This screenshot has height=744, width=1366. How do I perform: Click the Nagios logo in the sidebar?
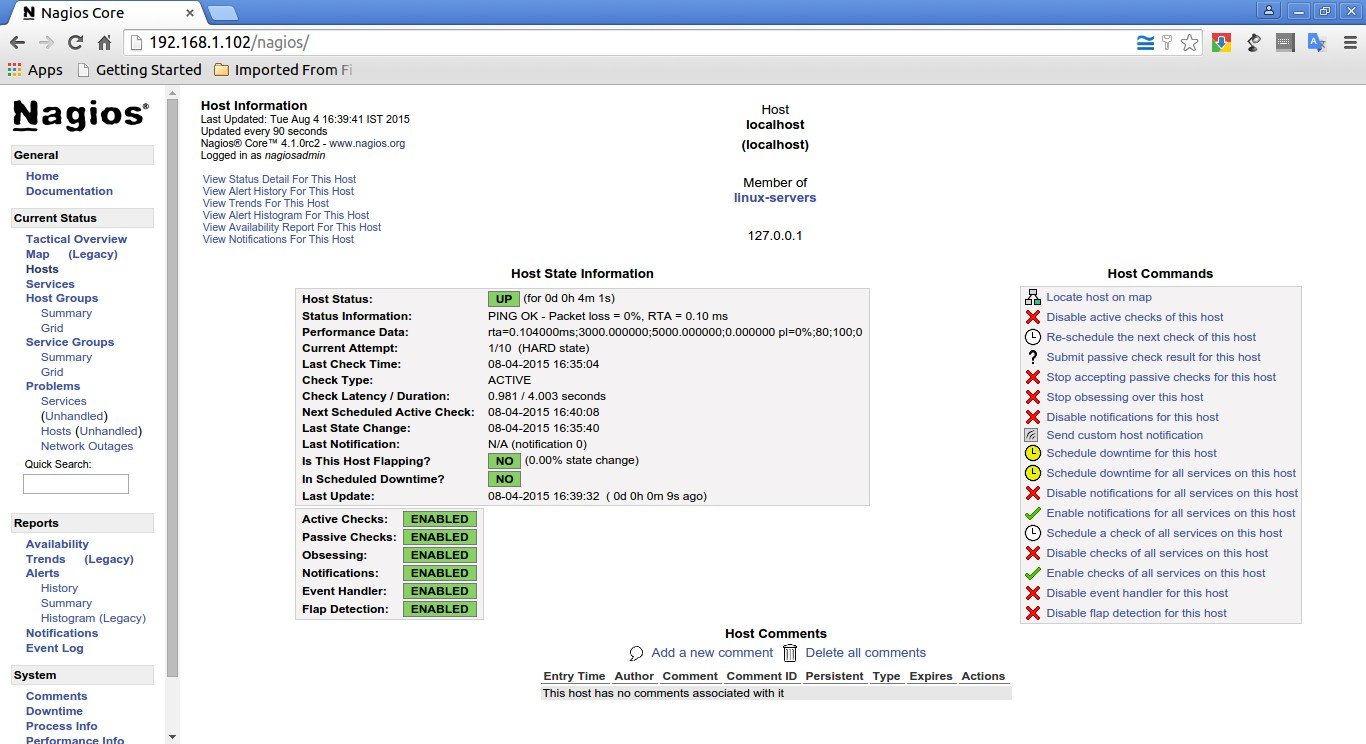pos(80,115)
